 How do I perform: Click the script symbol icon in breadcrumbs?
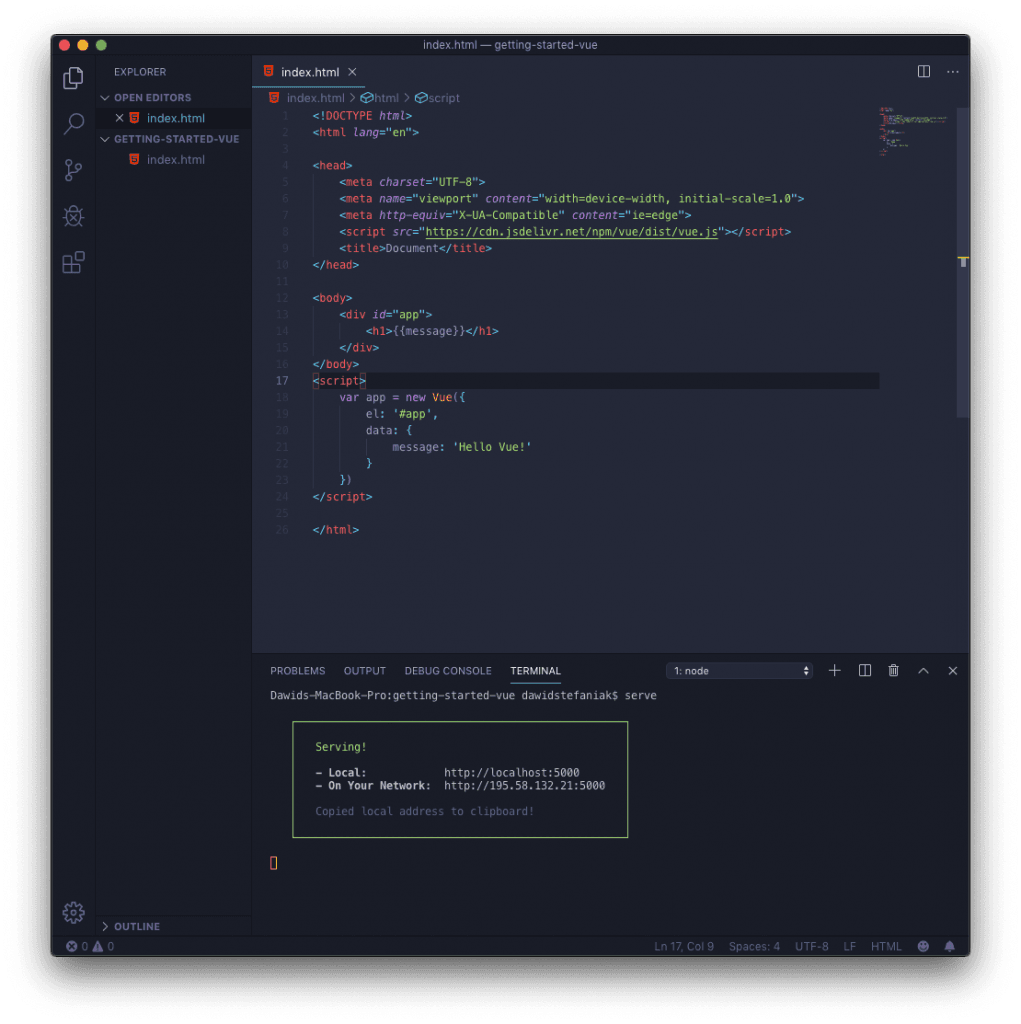click(x=421, y=98)
